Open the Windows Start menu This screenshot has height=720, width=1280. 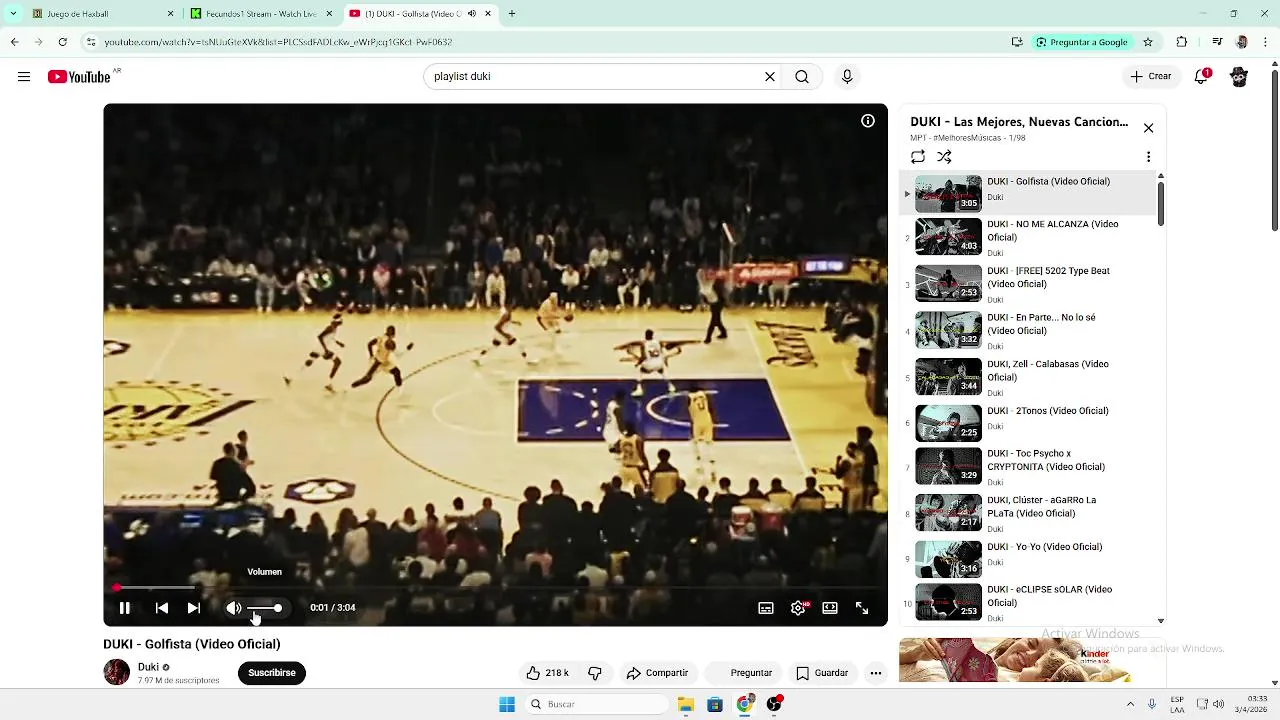(507, 704)
